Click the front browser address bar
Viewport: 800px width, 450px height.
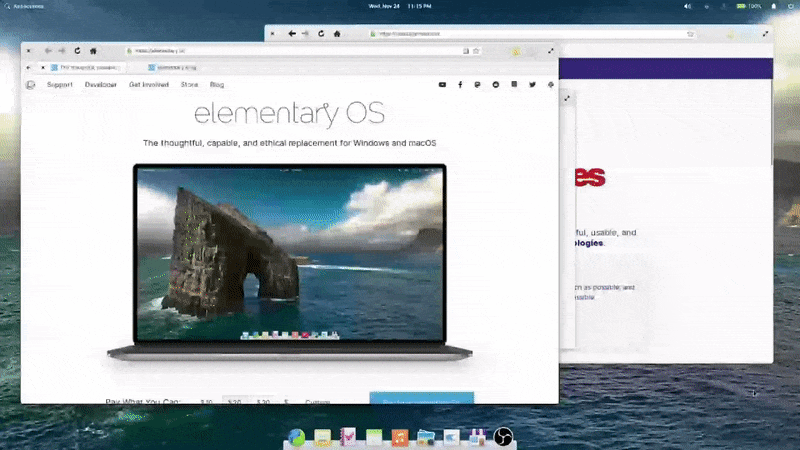click(x=290, y=50)
